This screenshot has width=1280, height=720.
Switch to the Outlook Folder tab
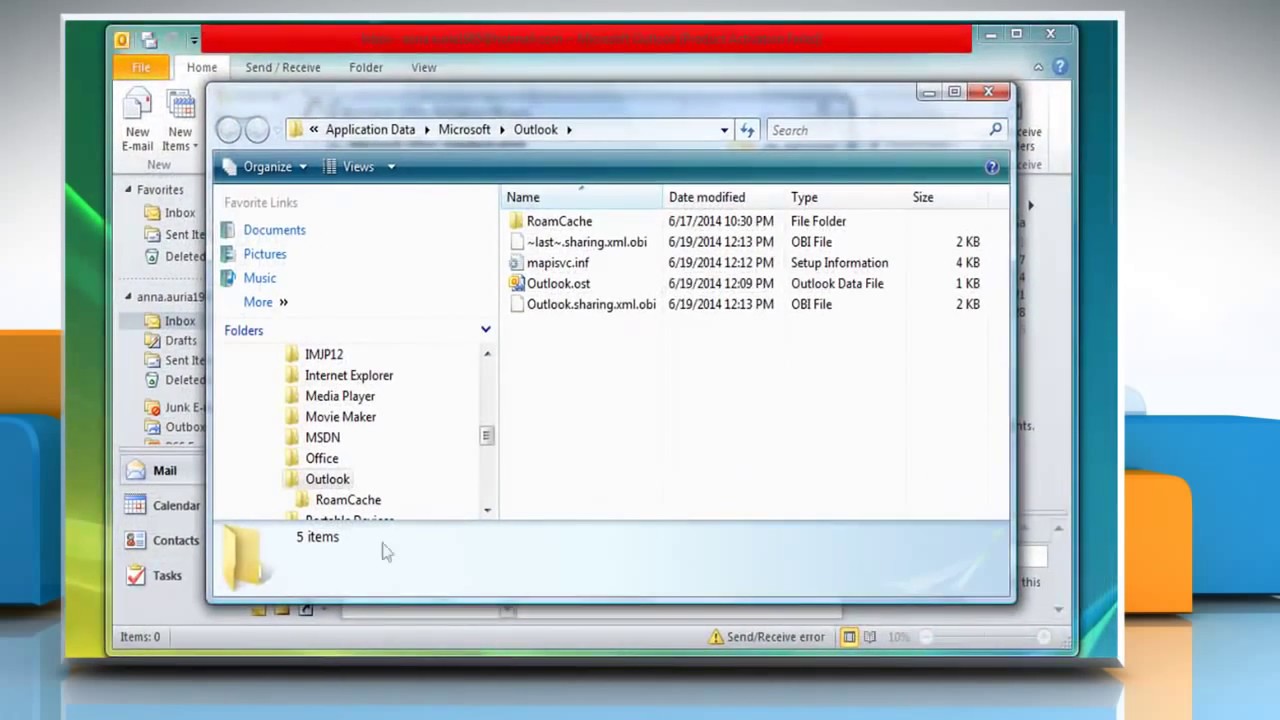[x=366, y=68]
